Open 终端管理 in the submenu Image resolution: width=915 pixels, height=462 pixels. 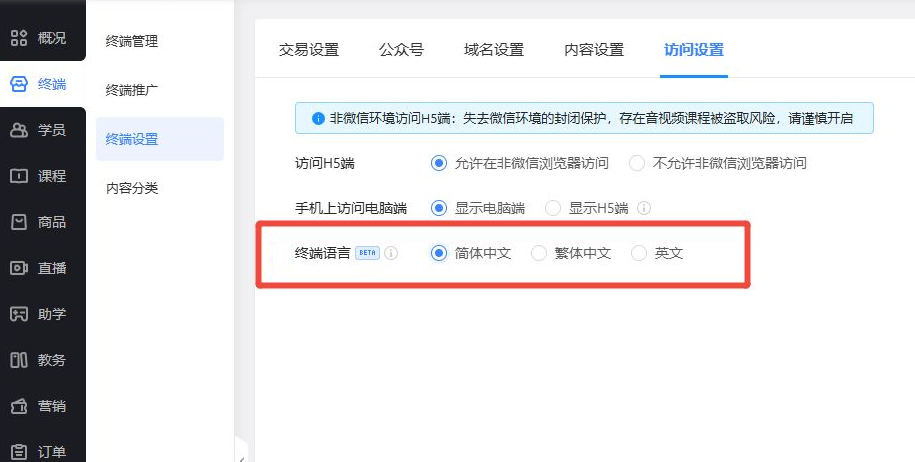(x=132, y=41)
